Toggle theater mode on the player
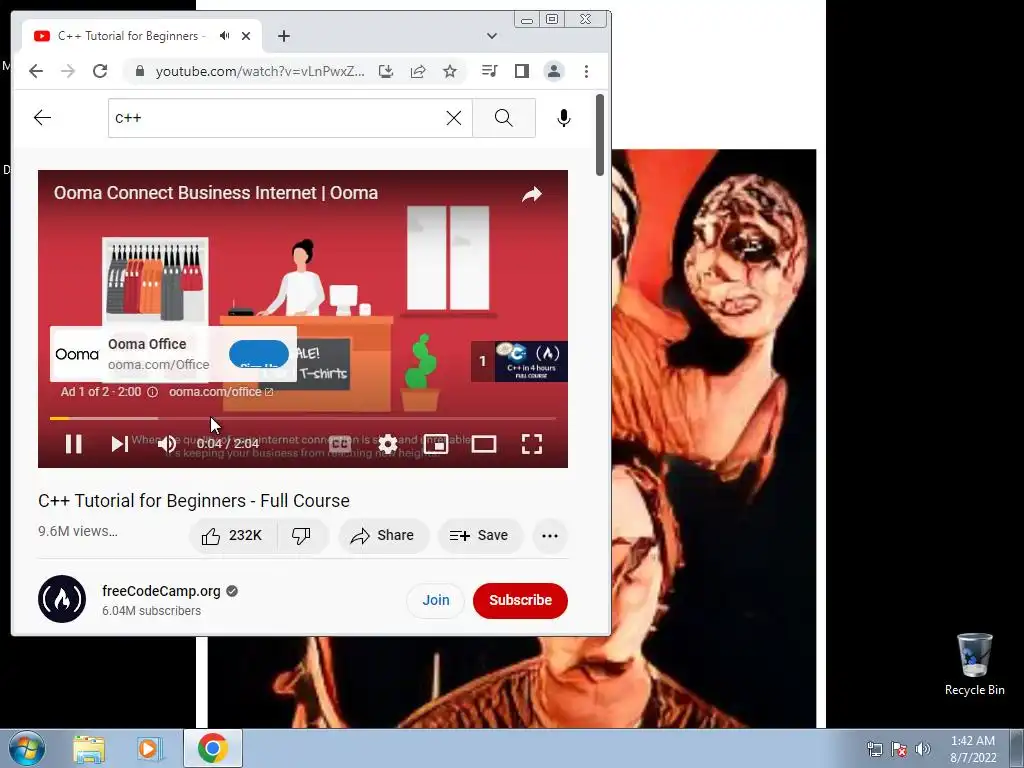Screen dimensions: 1024x768 [484, 444]
